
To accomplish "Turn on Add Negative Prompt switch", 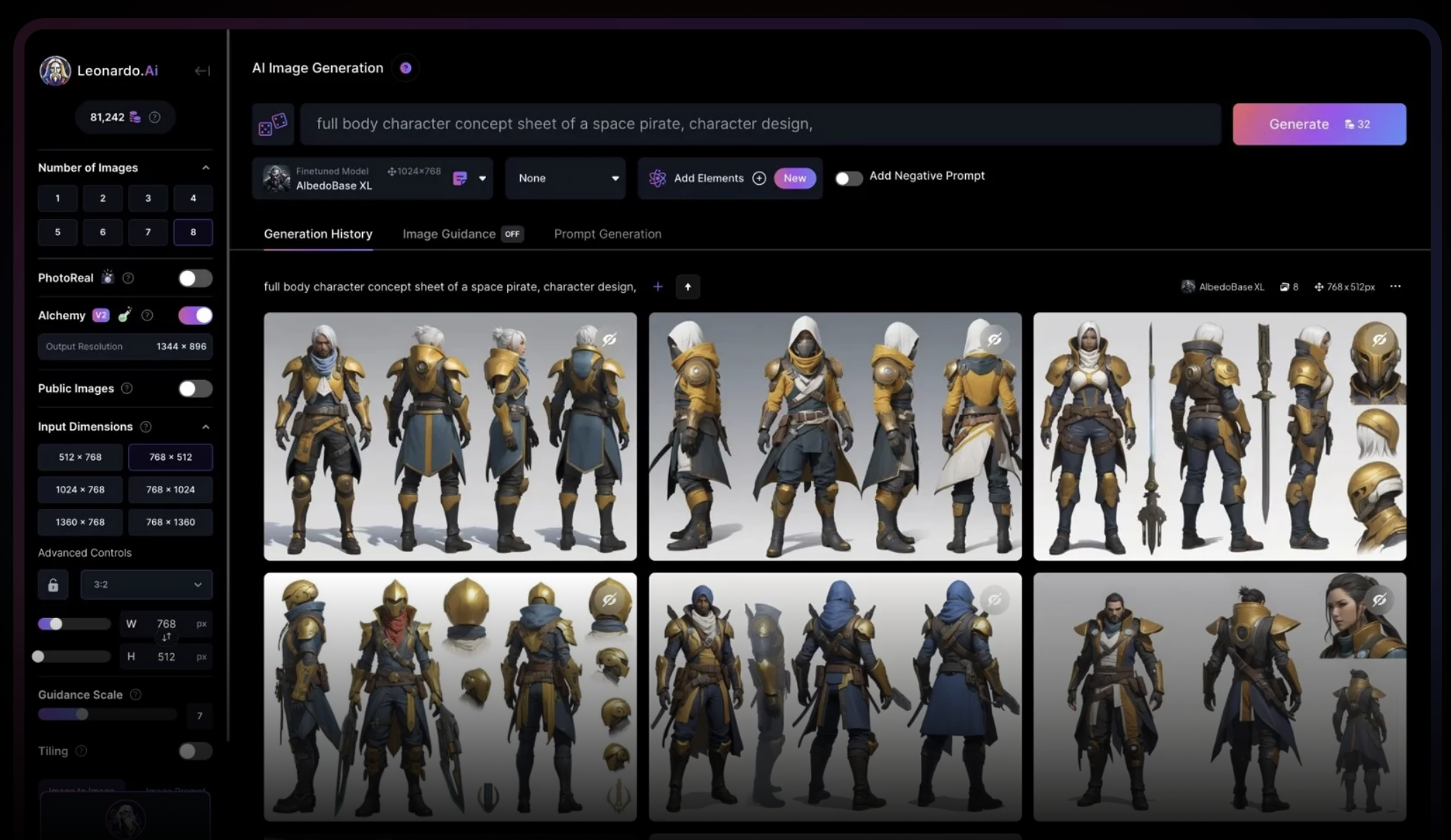I will click(849, 178).
